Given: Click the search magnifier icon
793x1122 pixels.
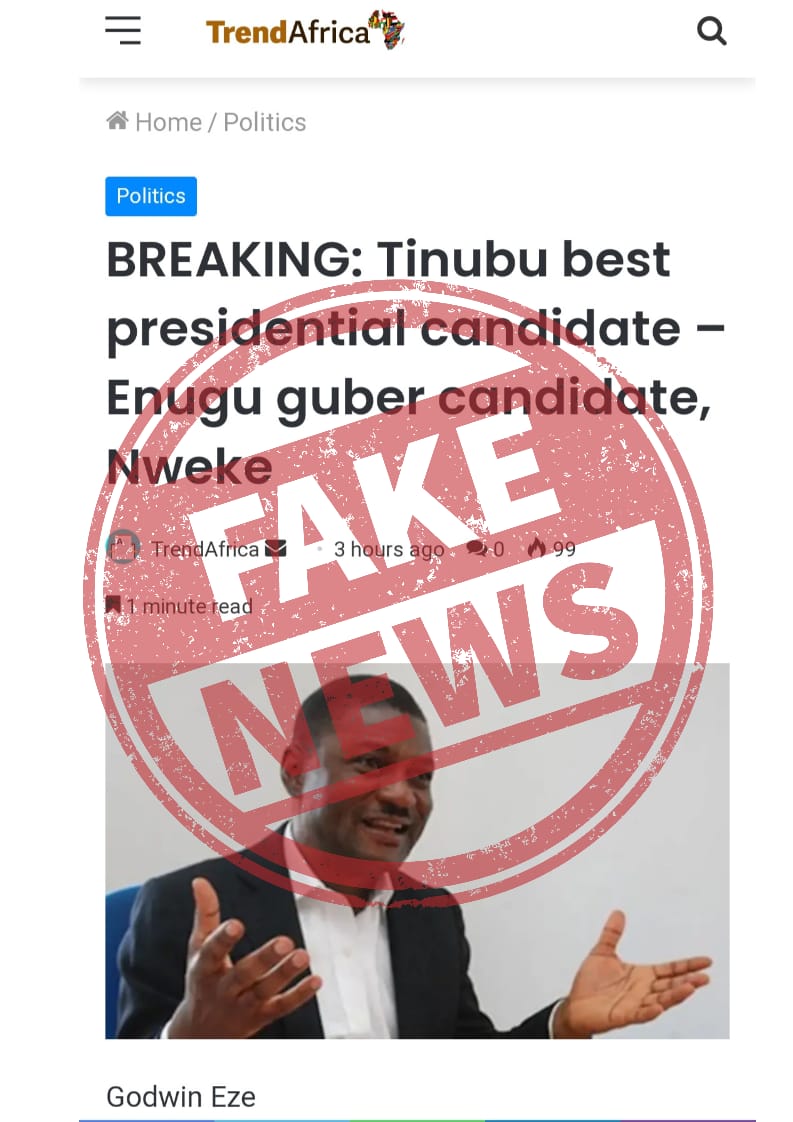Looking at the screenshot, I should coord(711,31).
